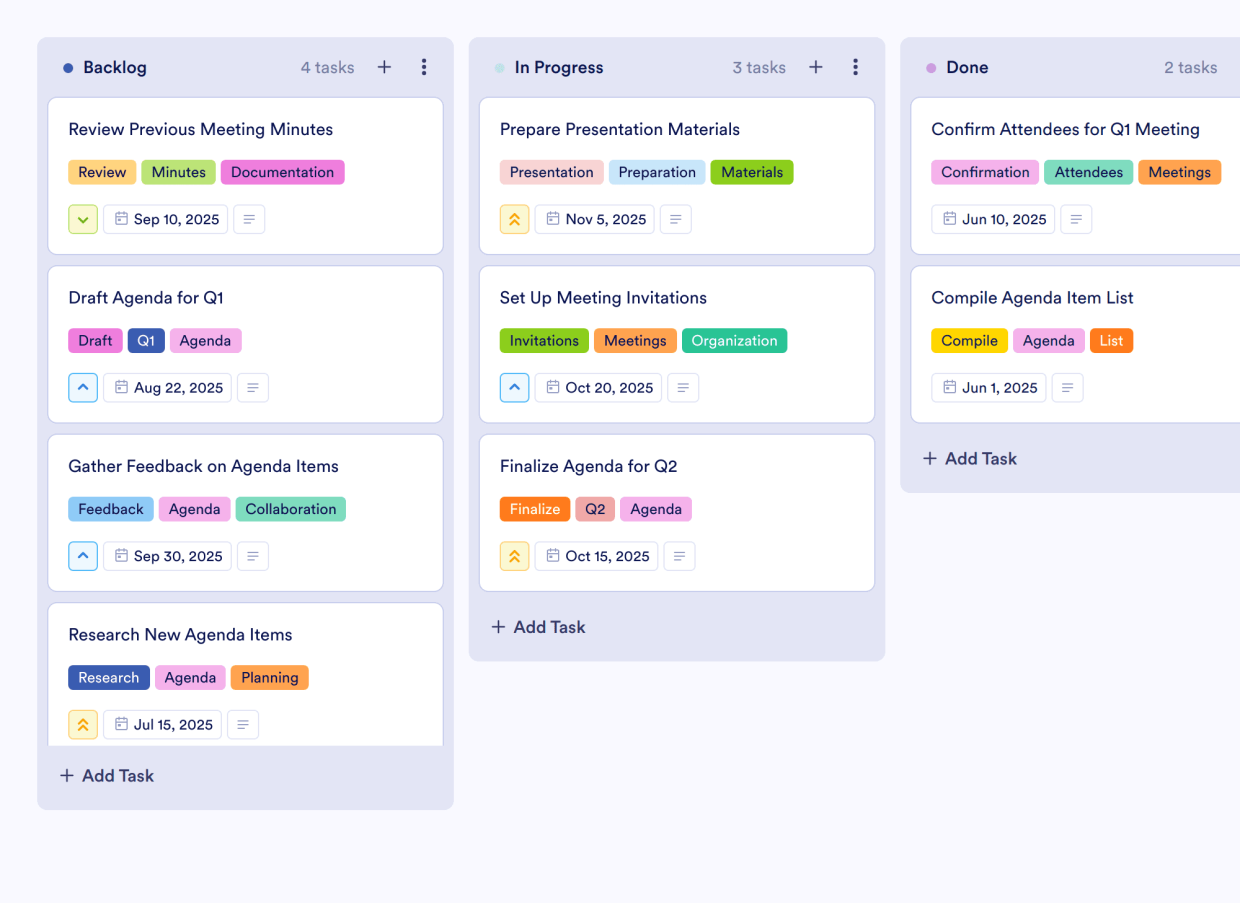1240x903 pixels.
Task: Click plus icon in Backlog column header
Action: tap(384, 67)
